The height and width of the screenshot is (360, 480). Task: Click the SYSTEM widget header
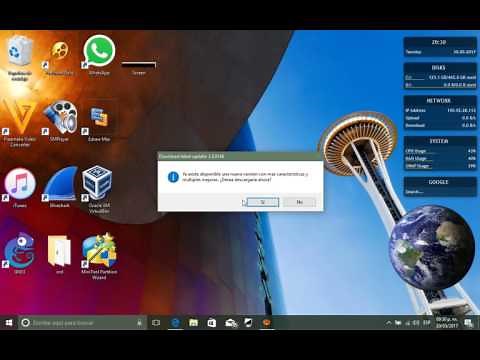click(x=439, y=141)
